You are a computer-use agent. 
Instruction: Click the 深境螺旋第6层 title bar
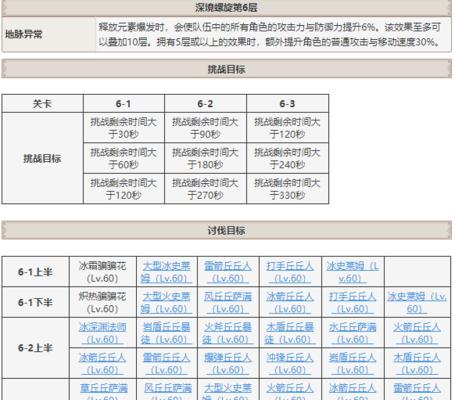tap(227, 8)
